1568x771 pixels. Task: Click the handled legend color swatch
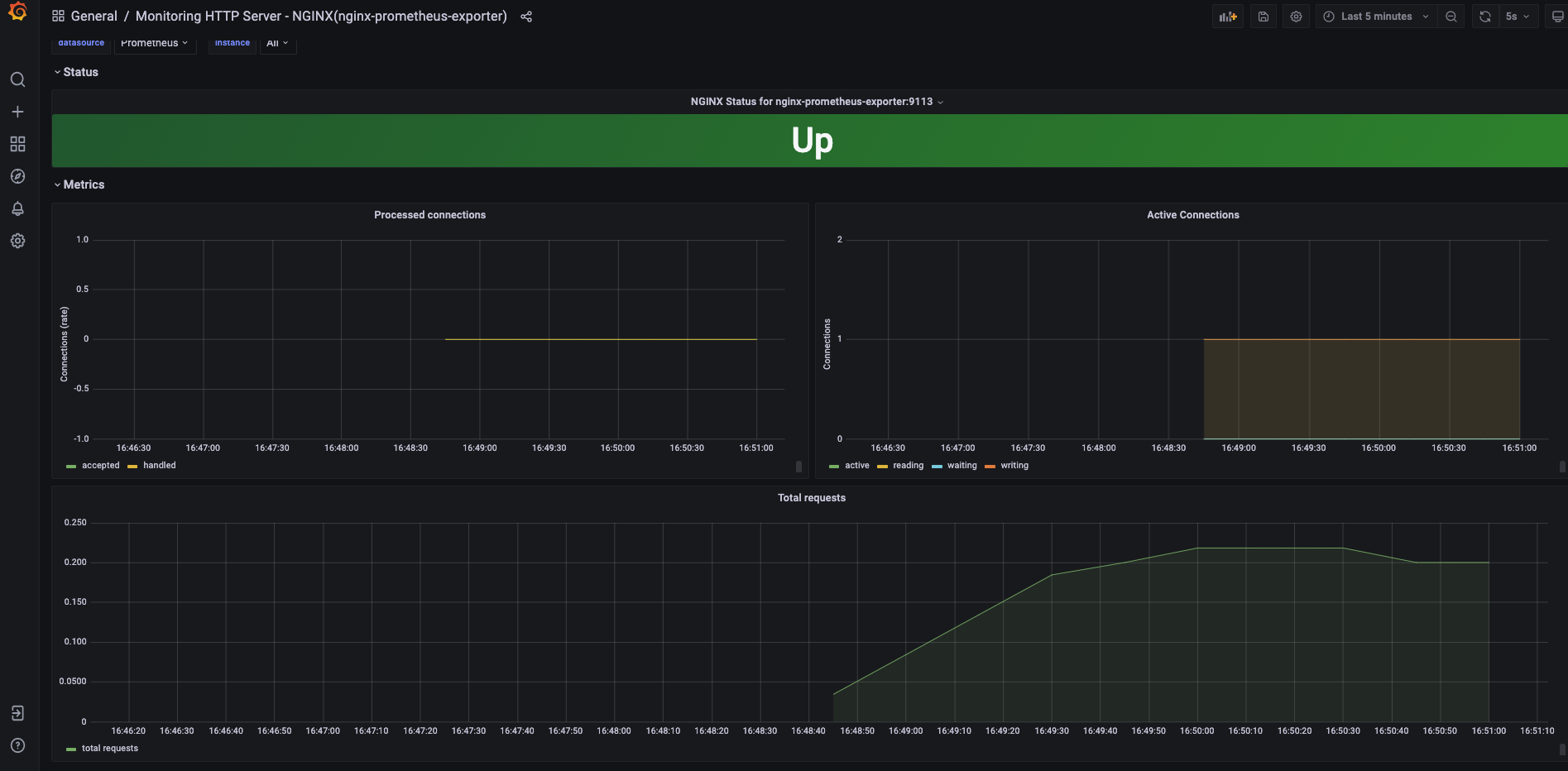point(132,467)
